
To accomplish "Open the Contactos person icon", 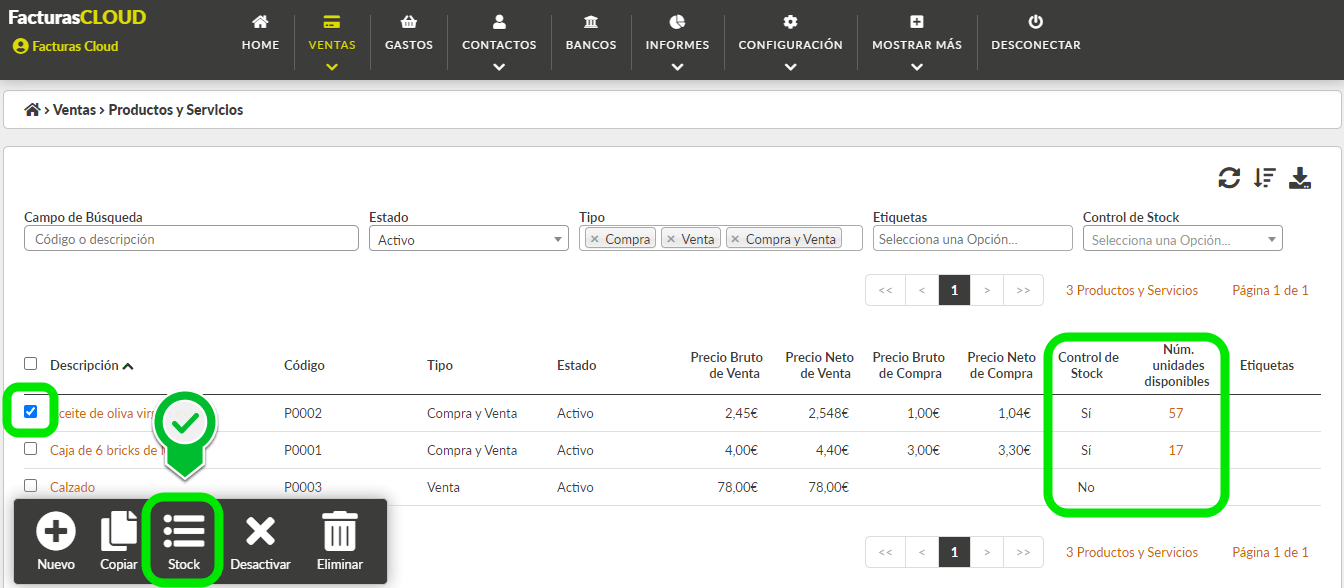I will (499, 22).
